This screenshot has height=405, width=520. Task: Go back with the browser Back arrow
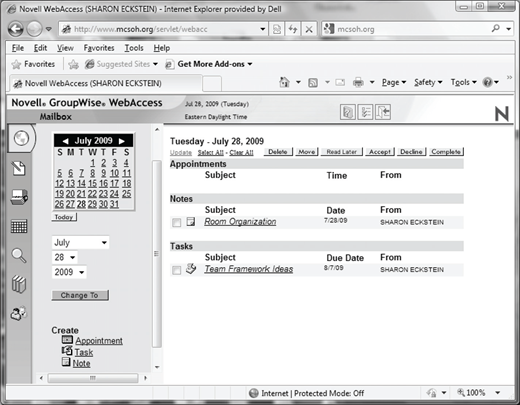click(x=16, y=29)
